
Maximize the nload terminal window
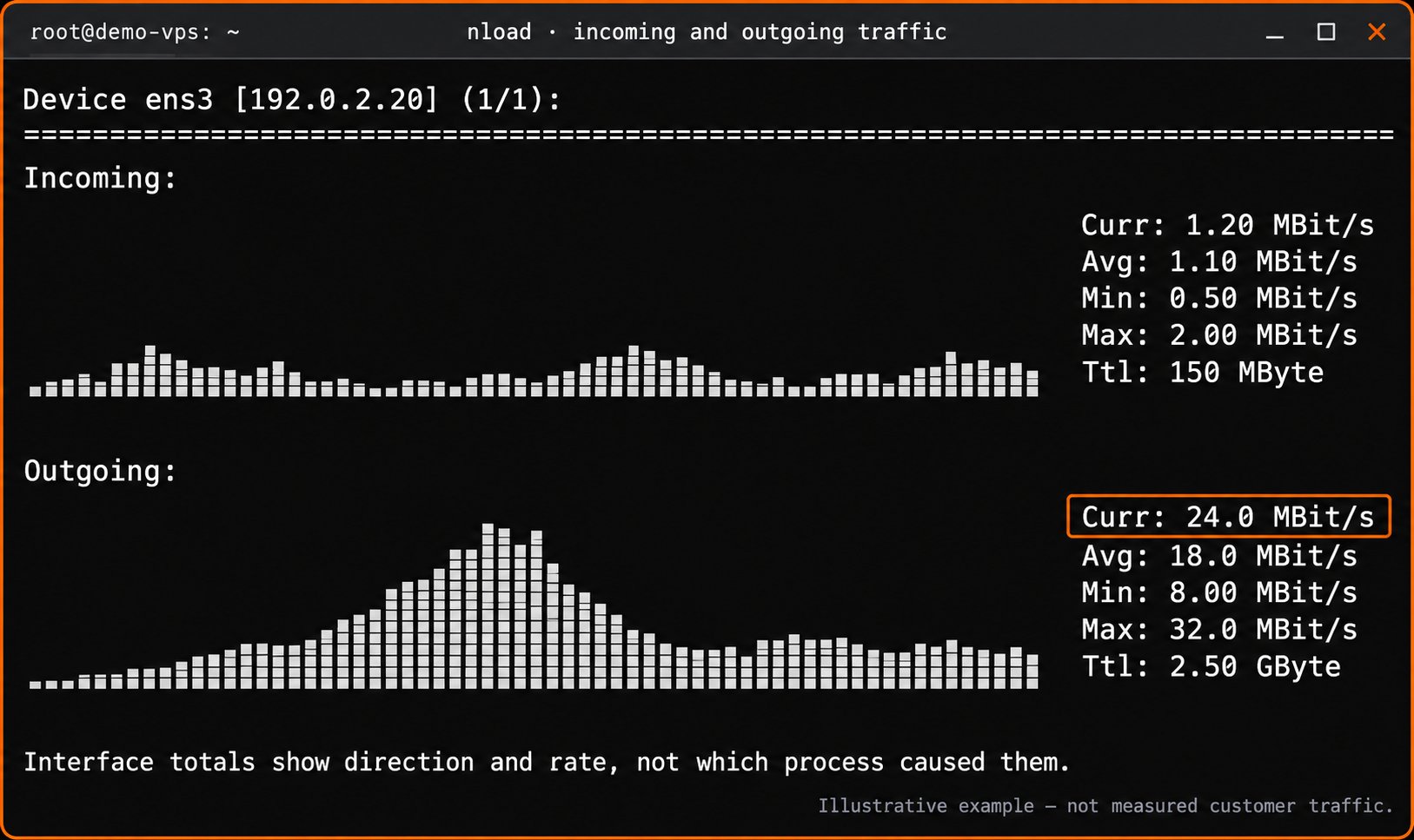(x=1325, y=32)
